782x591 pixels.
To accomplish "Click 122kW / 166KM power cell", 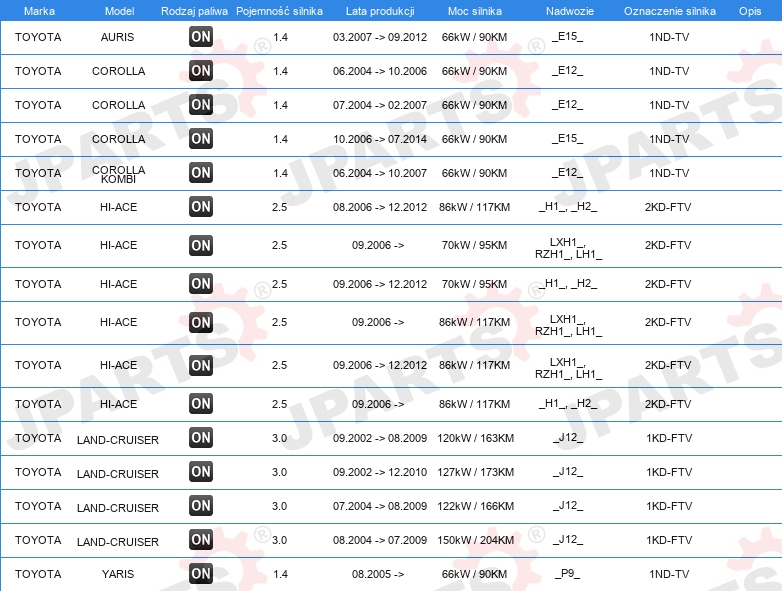I will 475,506.
